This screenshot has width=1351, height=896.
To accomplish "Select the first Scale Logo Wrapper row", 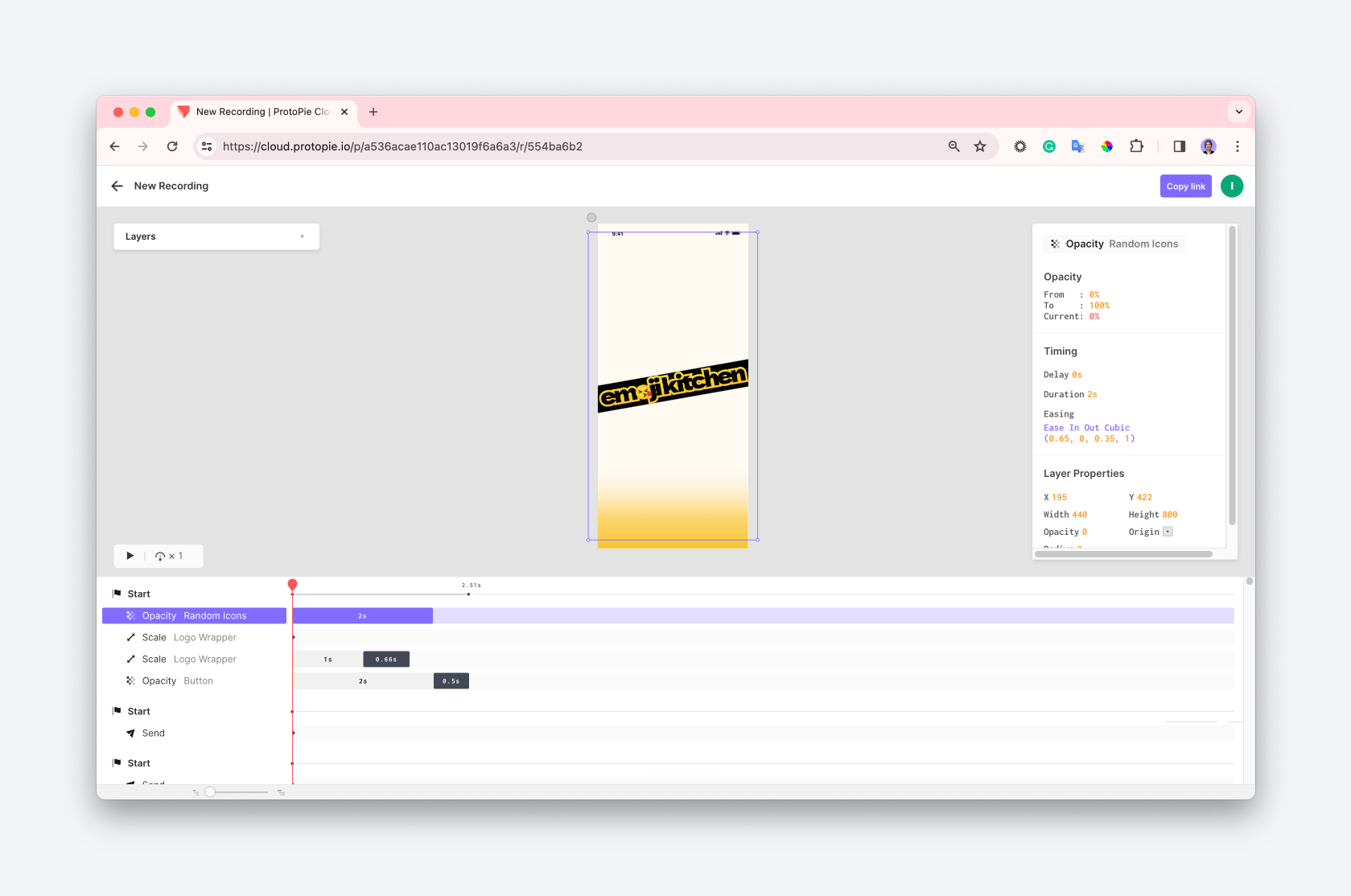I will pos(195,637).
